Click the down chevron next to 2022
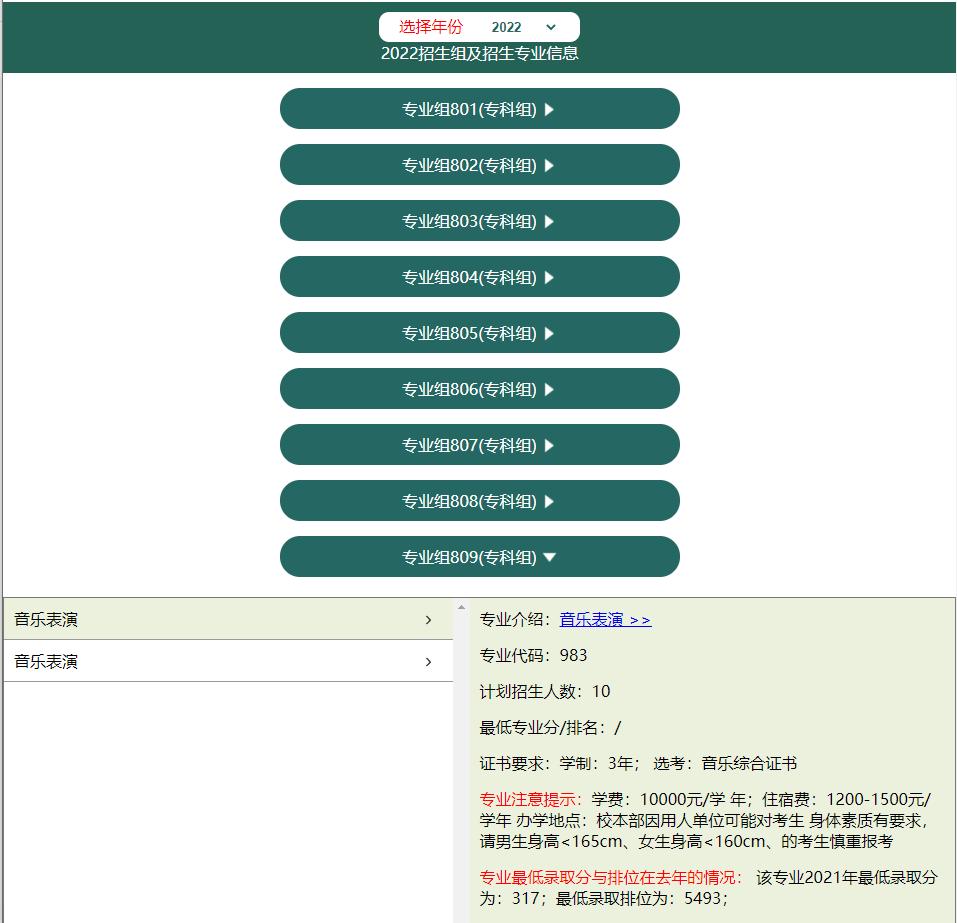The image size is (957, 923). coord(551,27)
